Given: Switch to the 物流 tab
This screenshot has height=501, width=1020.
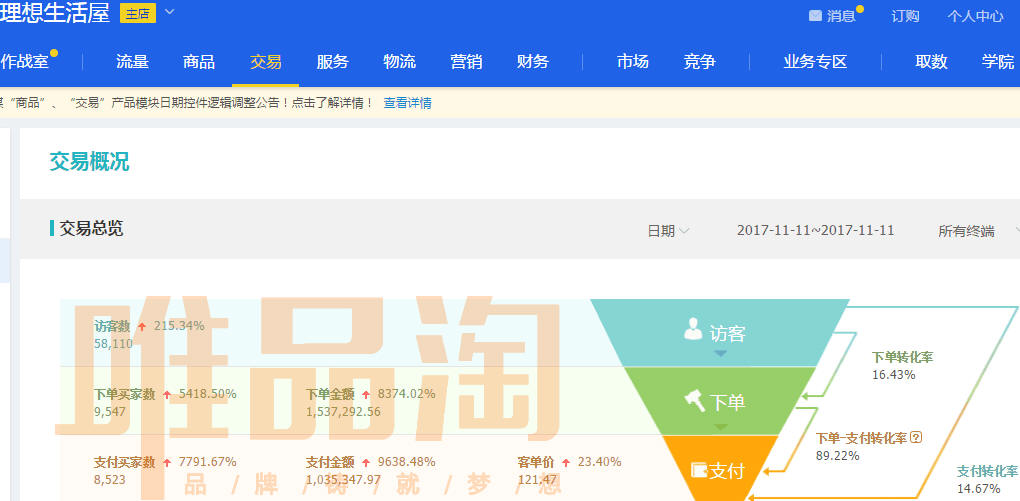Looking at the screenshot, I should click(x=399, y=62).
